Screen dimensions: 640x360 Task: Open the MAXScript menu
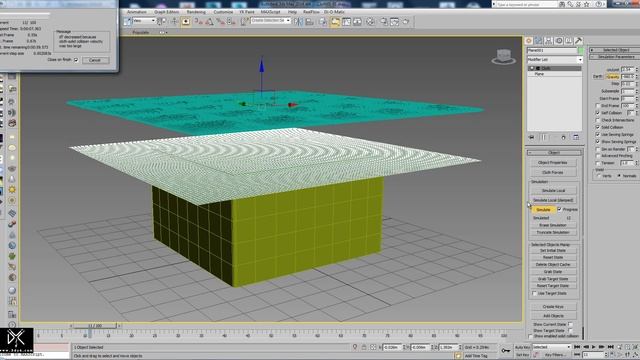[x=271, y=12]
